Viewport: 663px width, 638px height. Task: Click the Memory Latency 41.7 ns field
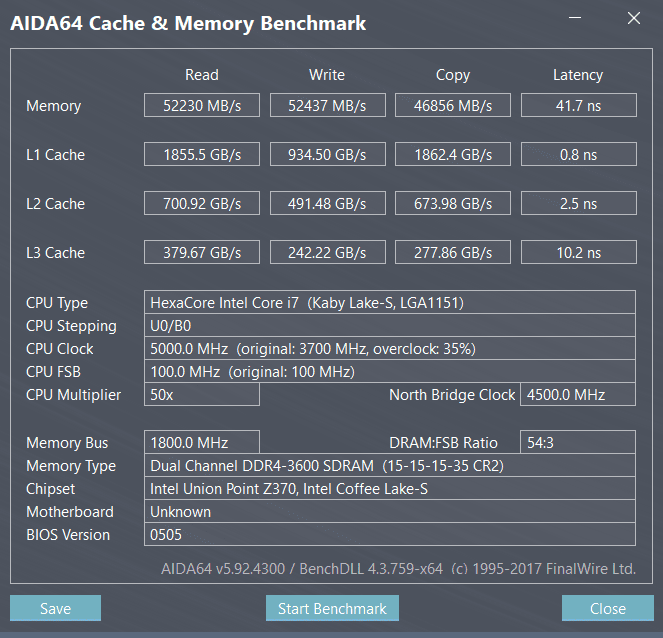[x=578, y=105]
